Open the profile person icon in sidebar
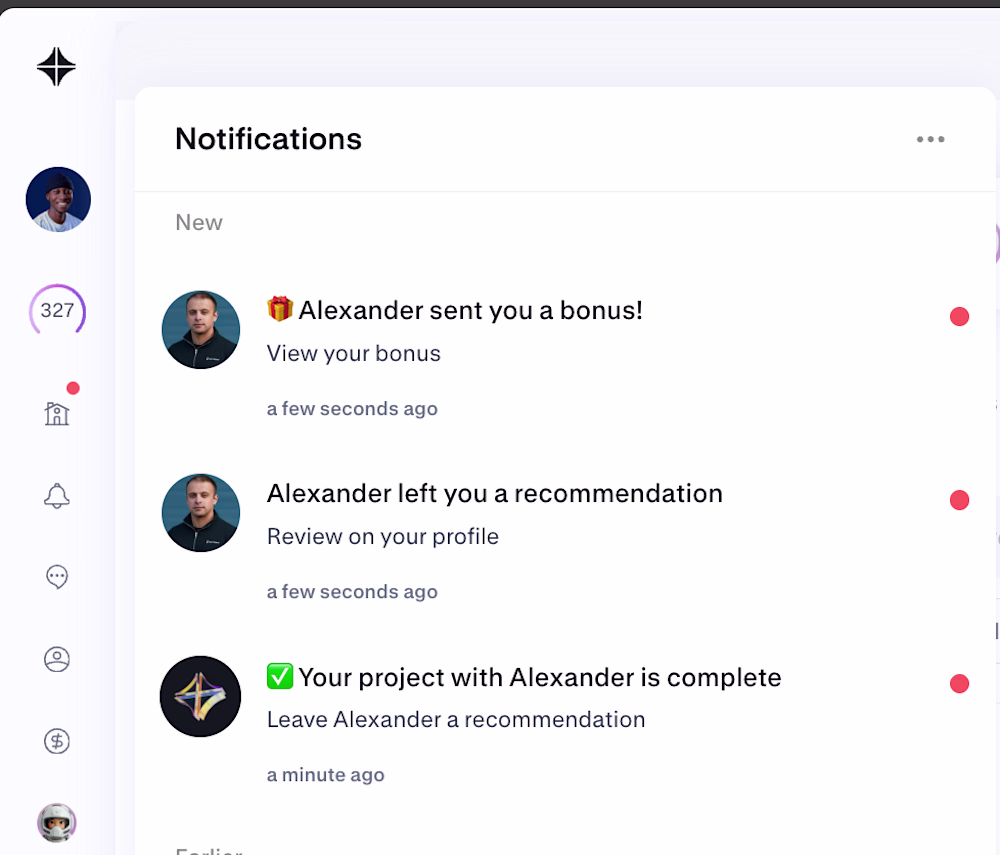The image size is (1000, 855). tap(57, 659)
